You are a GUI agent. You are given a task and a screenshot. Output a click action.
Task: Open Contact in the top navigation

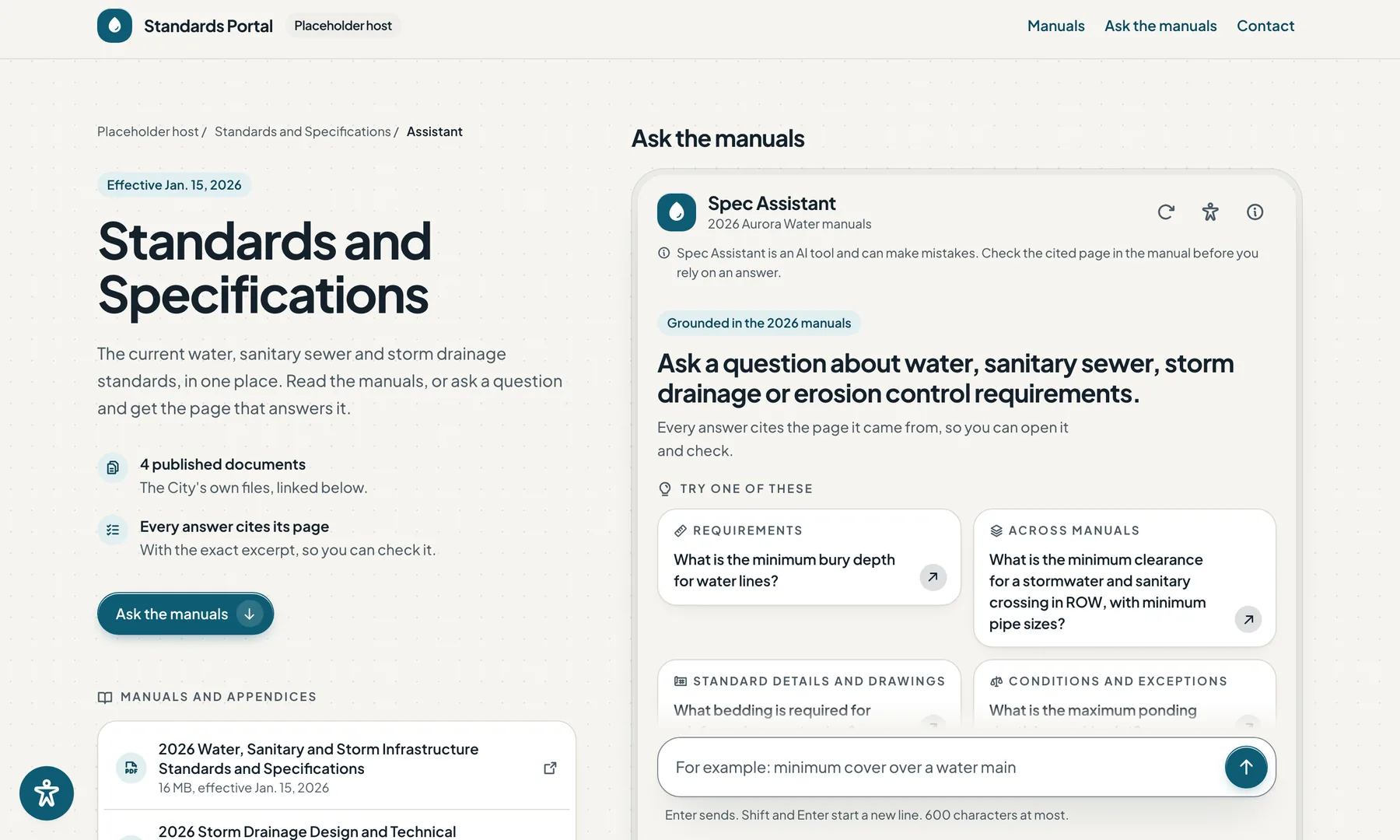coord(1265,26)
